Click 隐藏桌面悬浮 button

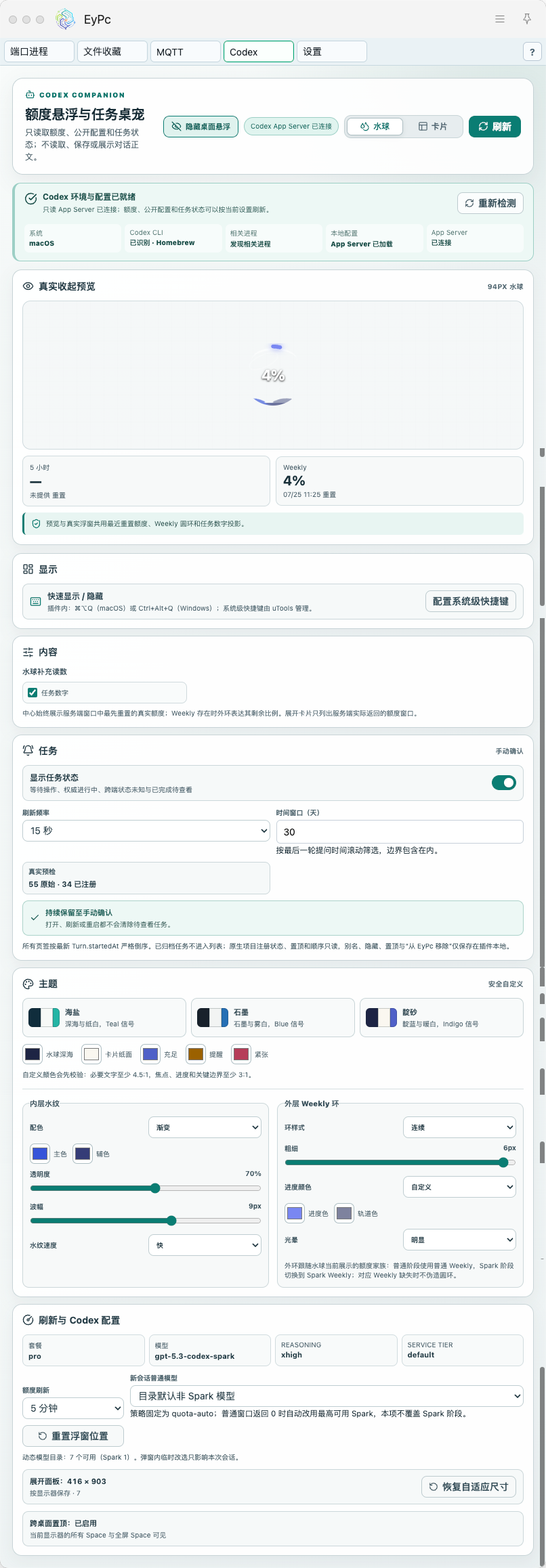pyautogui.click(x=201, y=127)
